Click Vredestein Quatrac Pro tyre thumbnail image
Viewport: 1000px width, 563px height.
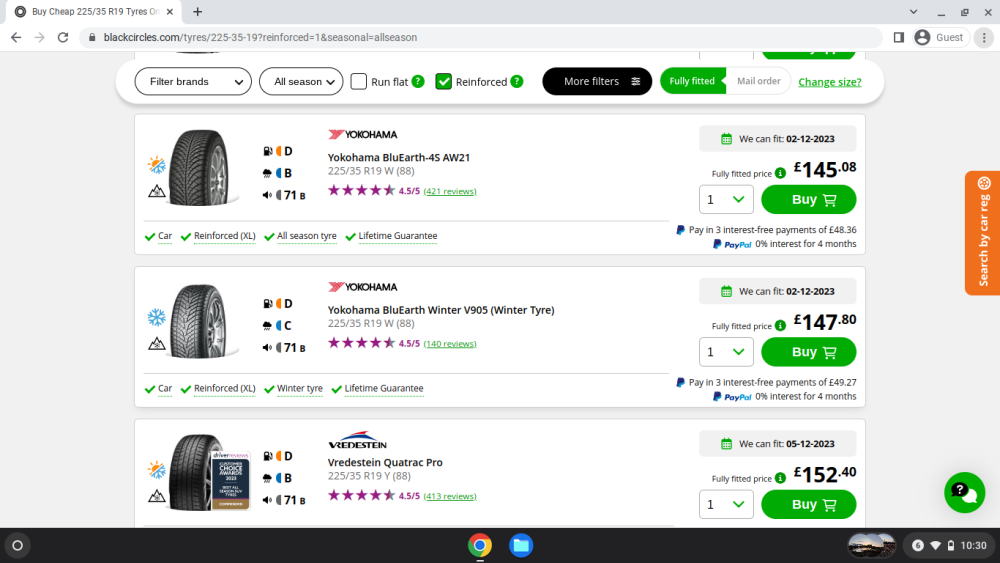pos(207,472)
